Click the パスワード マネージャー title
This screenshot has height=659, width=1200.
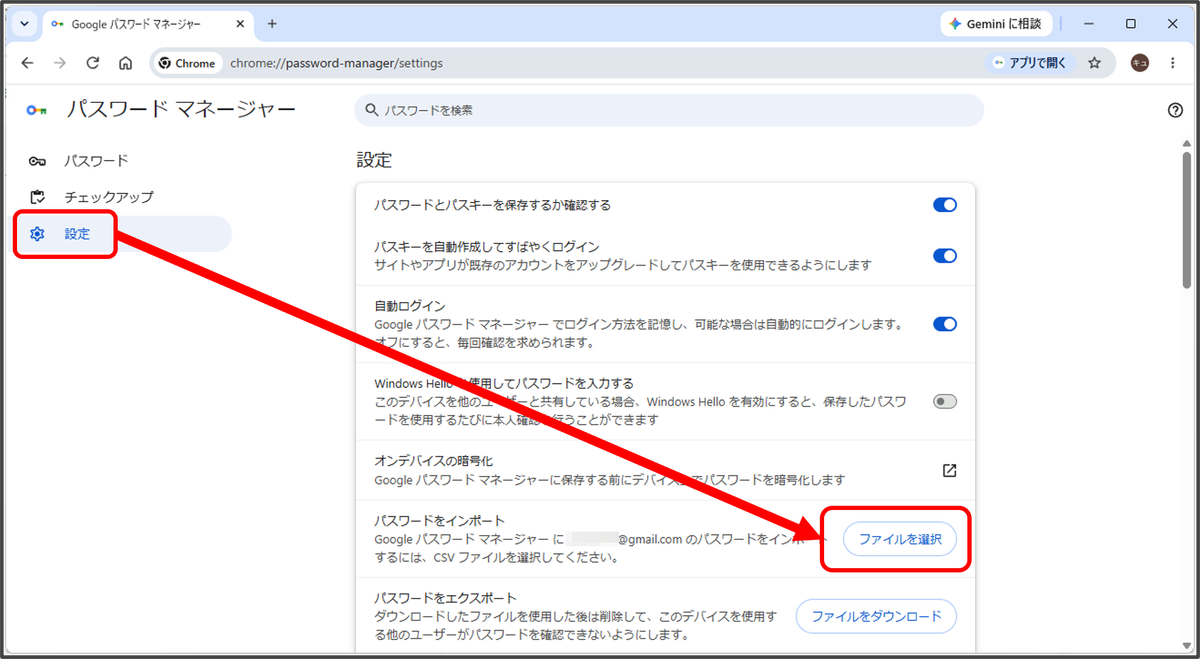click(x=181, y=110)
